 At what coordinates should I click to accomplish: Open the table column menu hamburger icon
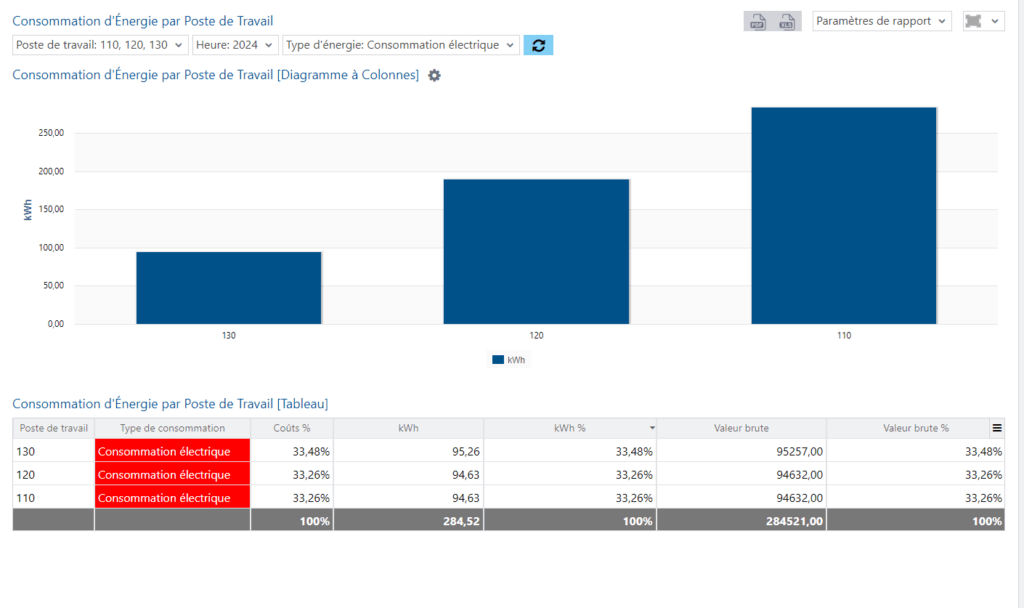[997, 428]
